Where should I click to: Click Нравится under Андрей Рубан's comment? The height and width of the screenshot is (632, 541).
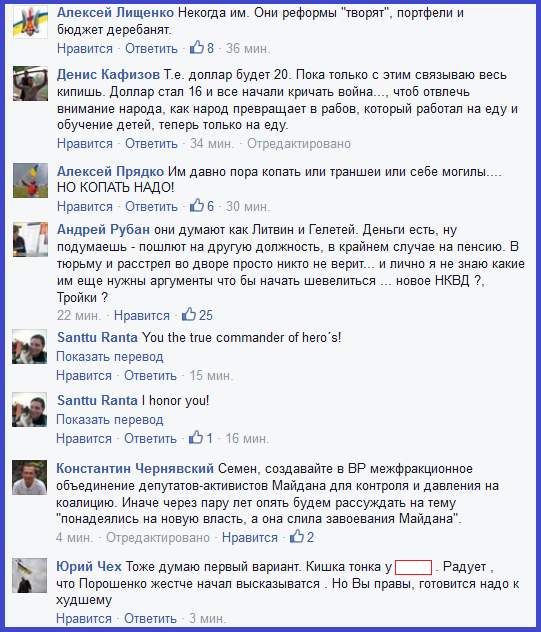(141, 316)
